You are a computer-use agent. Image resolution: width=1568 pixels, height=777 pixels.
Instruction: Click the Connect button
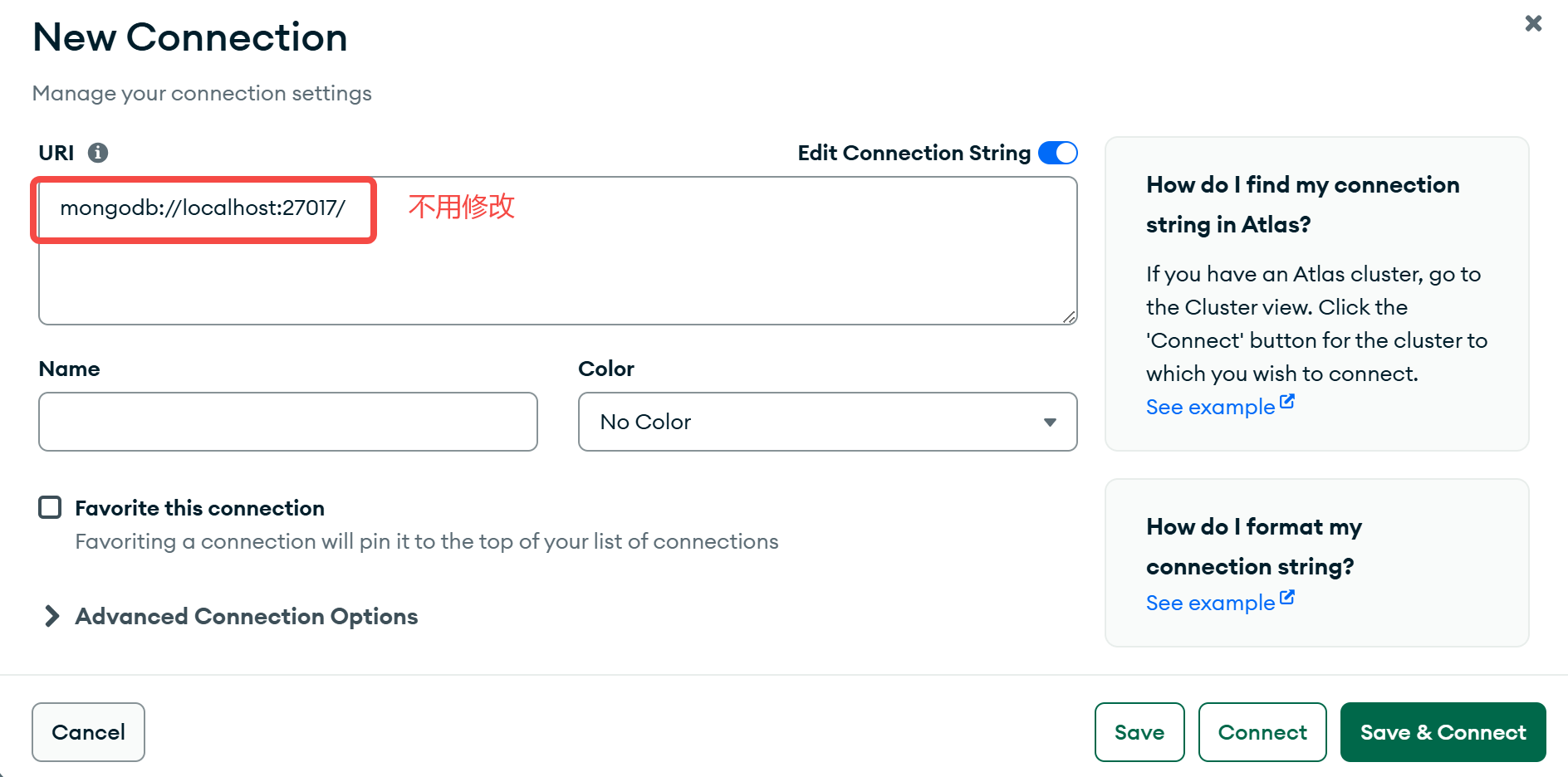1262,732
